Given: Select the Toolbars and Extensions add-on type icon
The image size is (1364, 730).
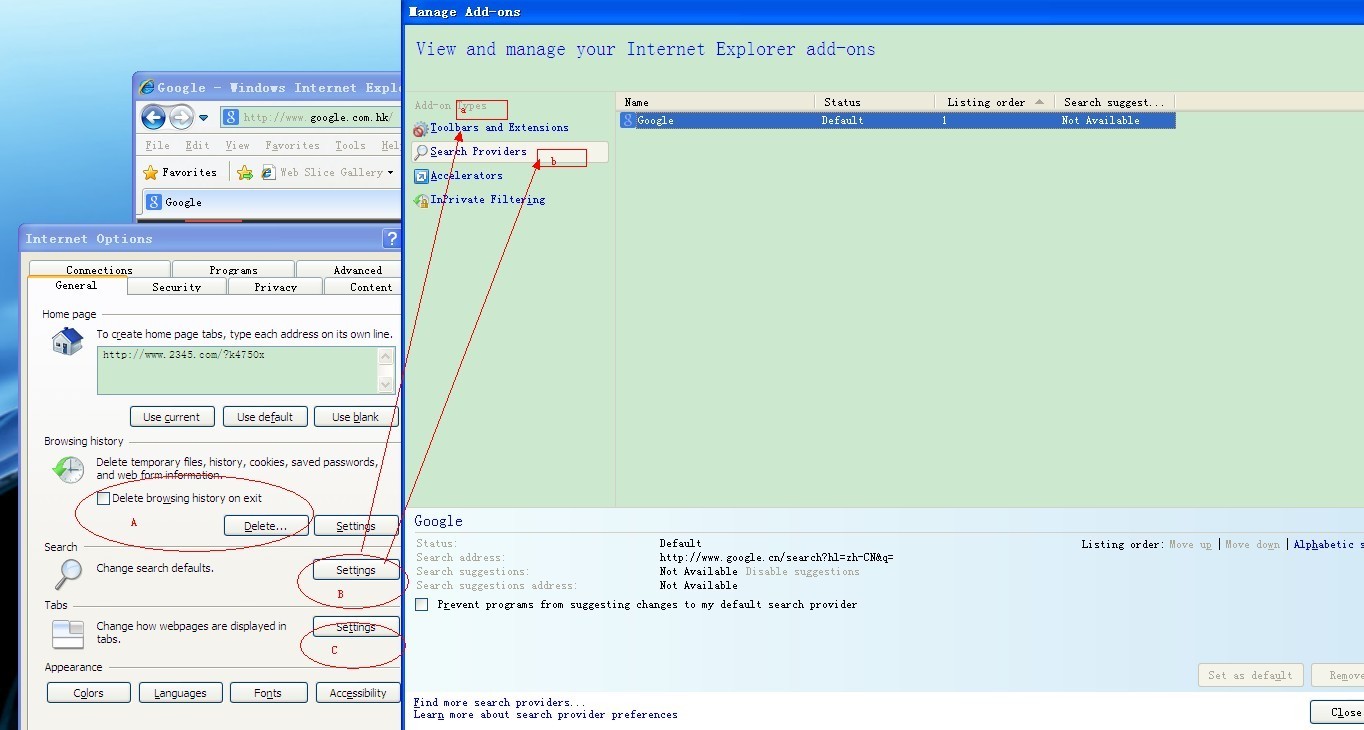Looking at the screenshot, I should click(420, 129).
